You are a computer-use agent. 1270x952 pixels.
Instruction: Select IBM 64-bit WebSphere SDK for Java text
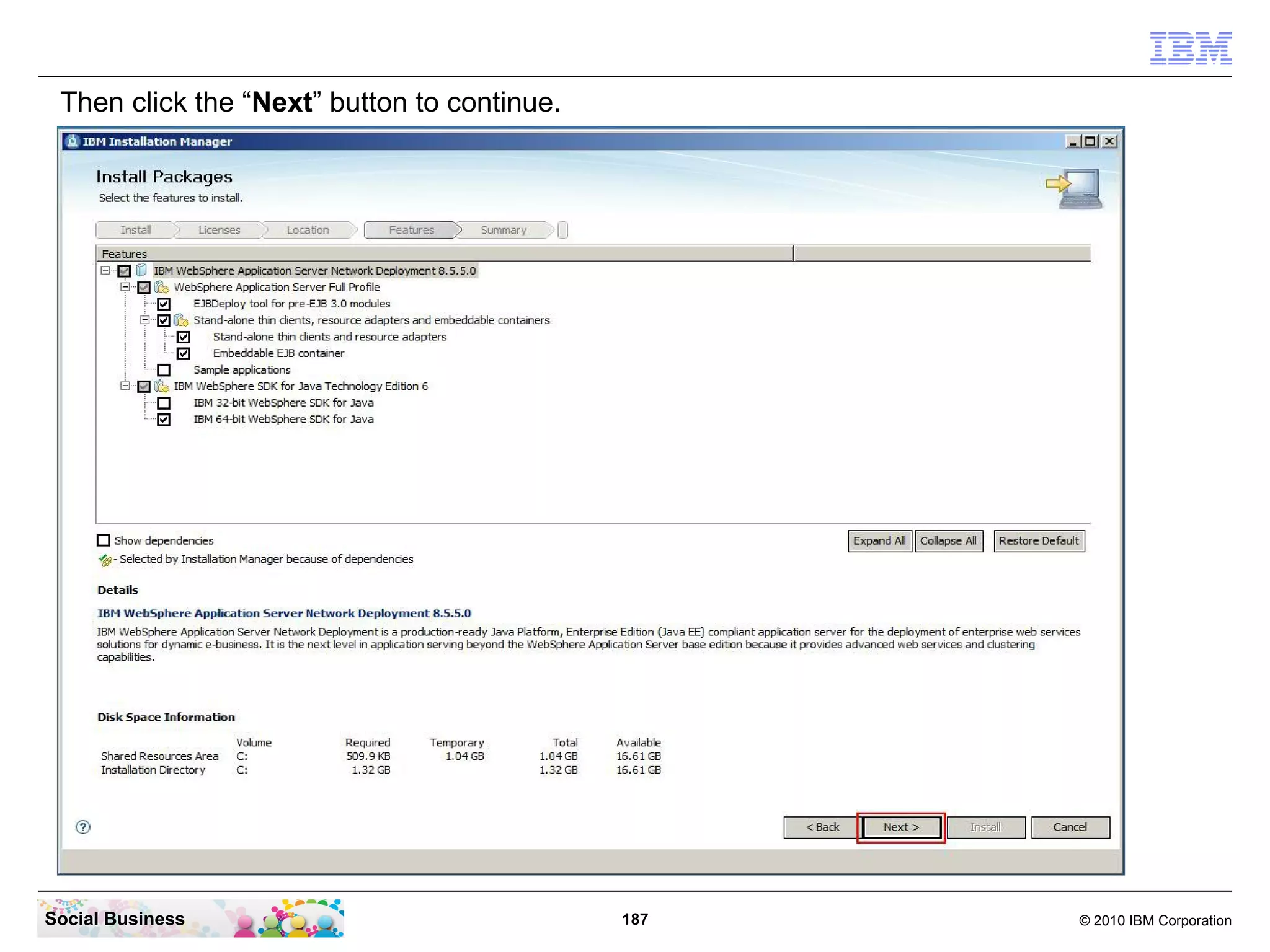[283, 420]
